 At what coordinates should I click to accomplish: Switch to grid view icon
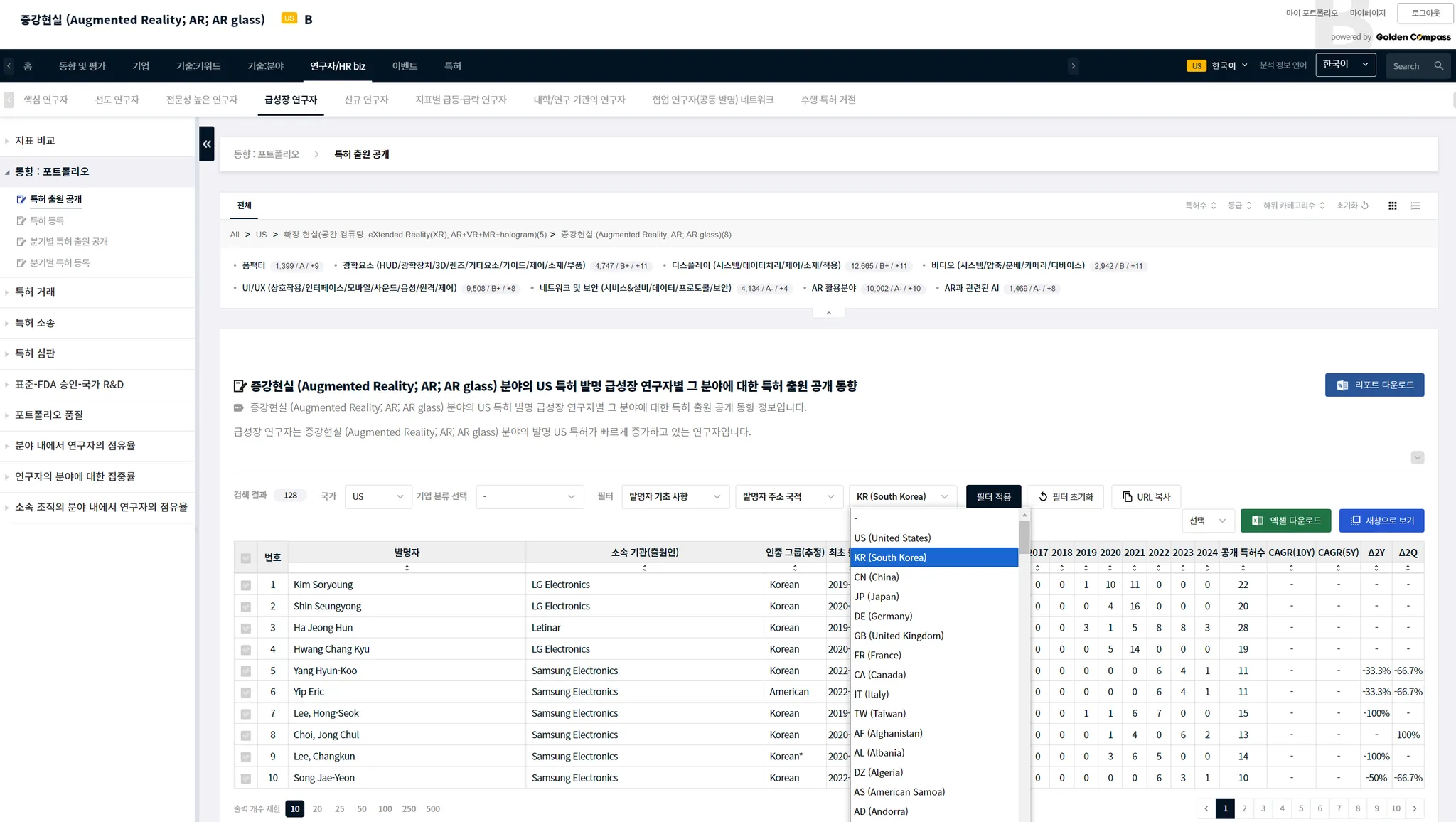coord(1393,205)
